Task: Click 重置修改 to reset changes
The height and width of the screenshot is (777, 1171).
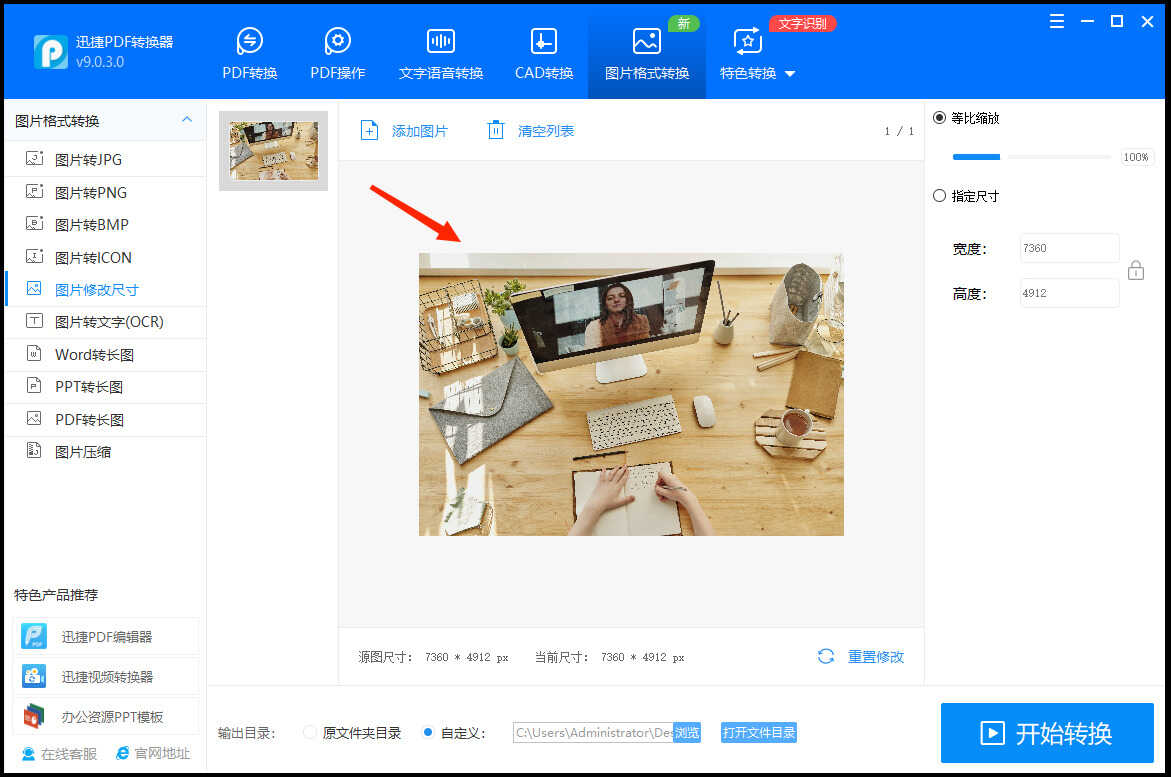Action: 876,657
